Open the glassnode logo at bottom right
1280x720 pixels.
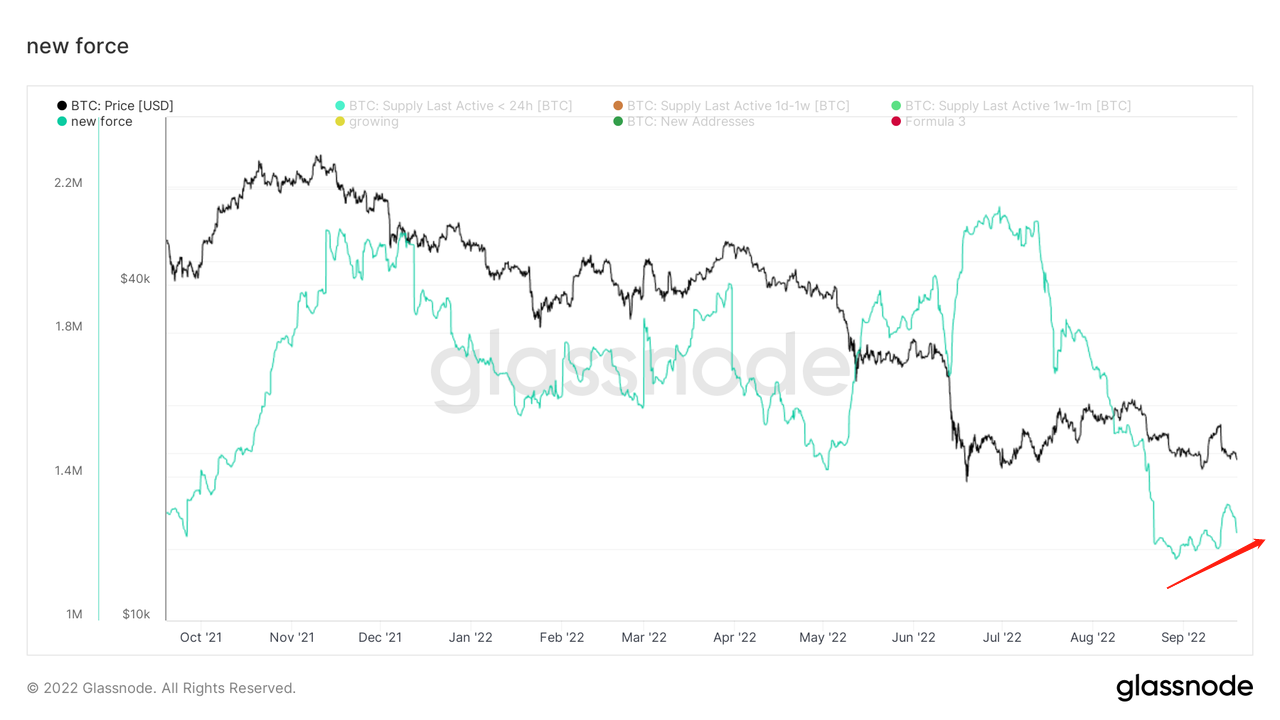(x=1184, y=687)
